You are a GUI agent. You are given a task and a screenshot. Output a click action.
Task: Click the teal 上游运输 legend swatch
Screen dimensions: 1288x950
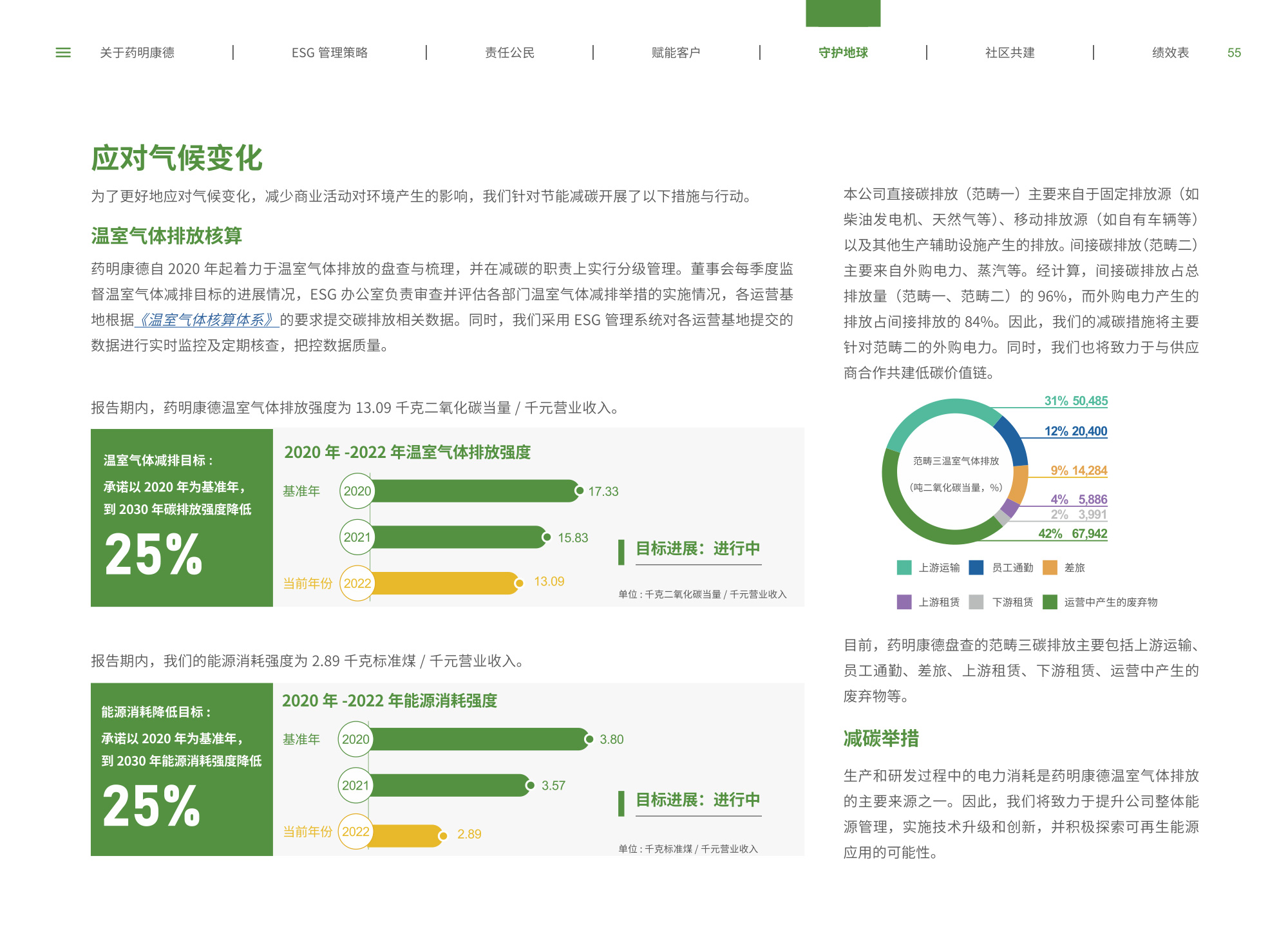[904, 567]
